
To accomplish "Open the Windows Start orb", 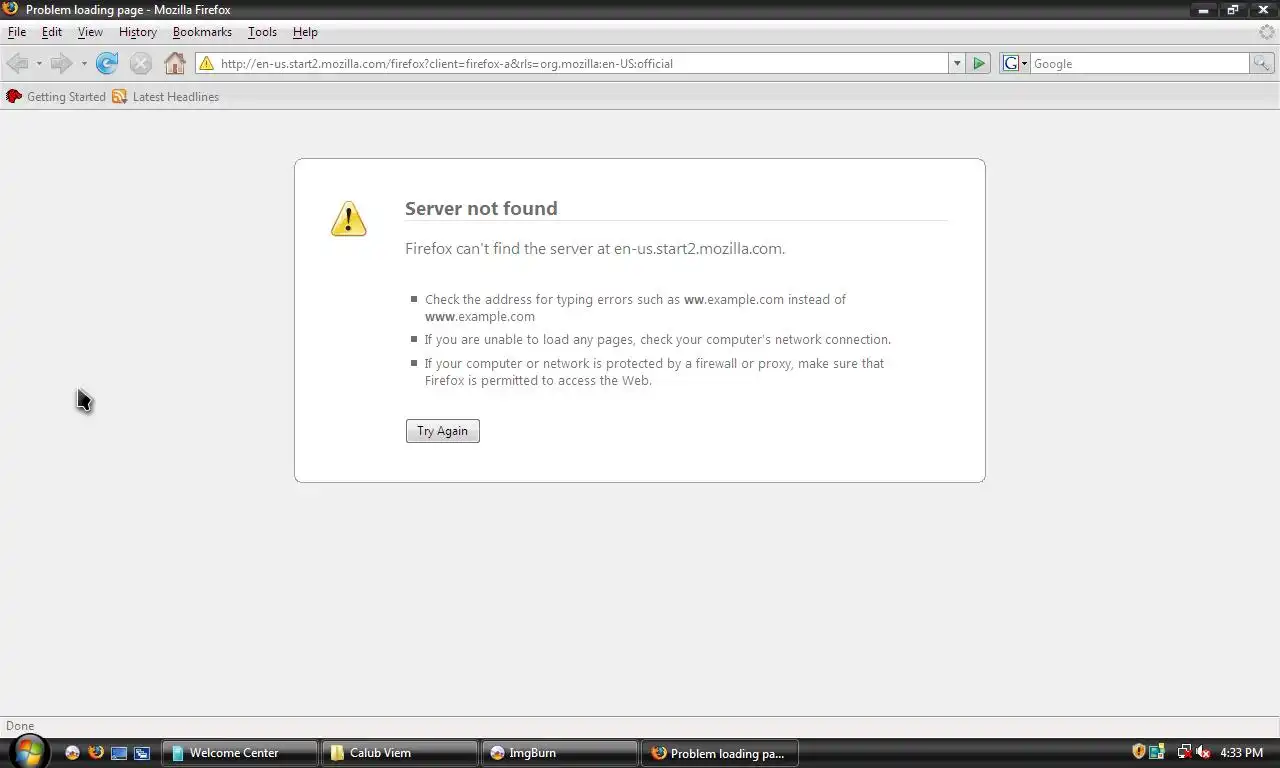I will [29, 751].
